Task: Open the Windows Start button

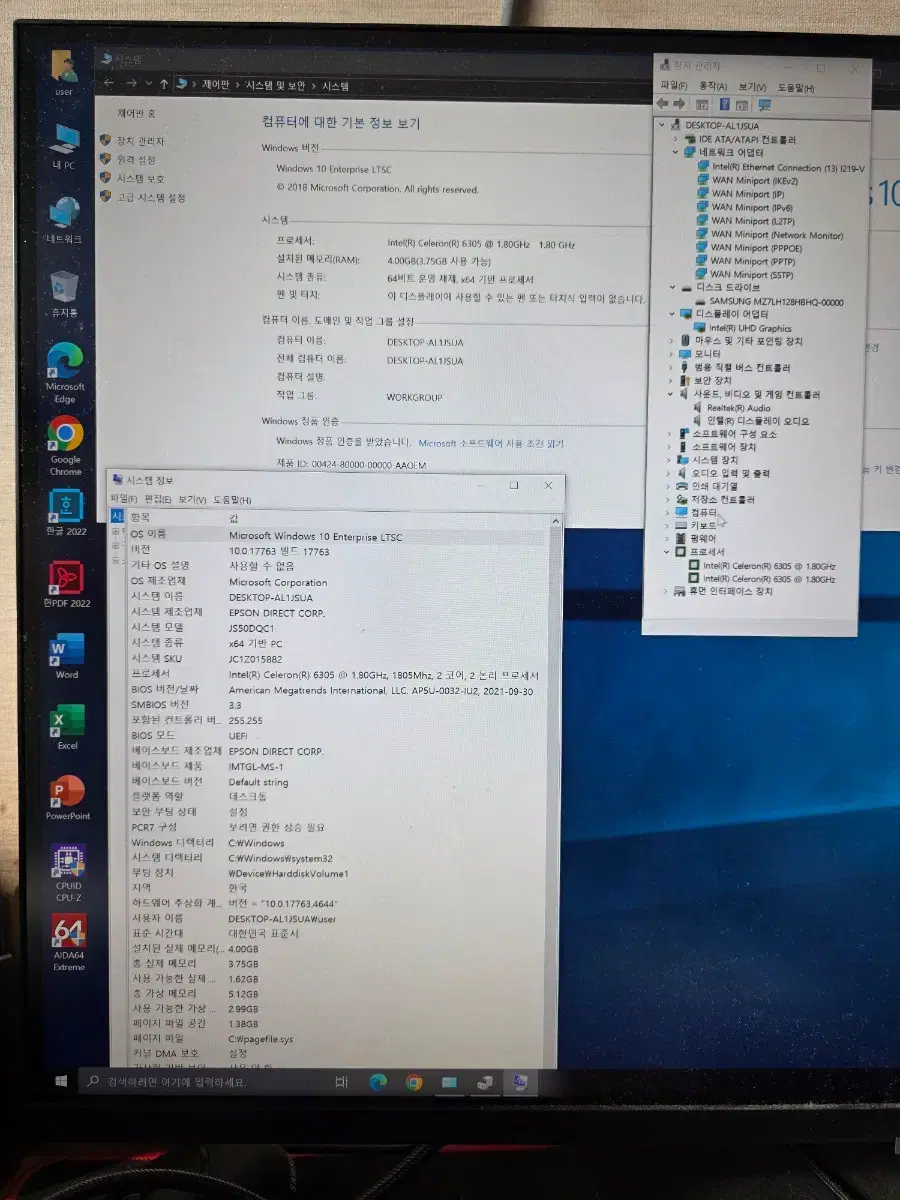Action: (61, 1081)
